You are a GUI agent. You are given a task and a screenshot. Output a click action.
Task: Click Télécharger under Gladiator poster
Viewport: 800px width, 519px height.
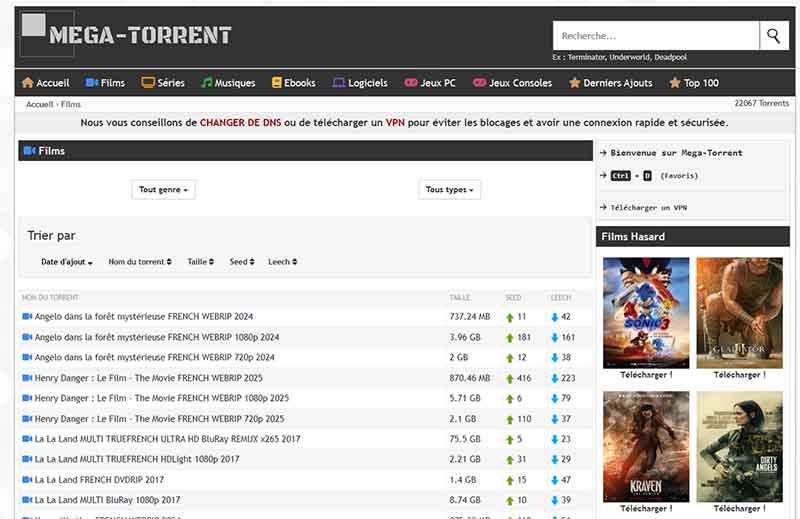click(x=739, y=375)
